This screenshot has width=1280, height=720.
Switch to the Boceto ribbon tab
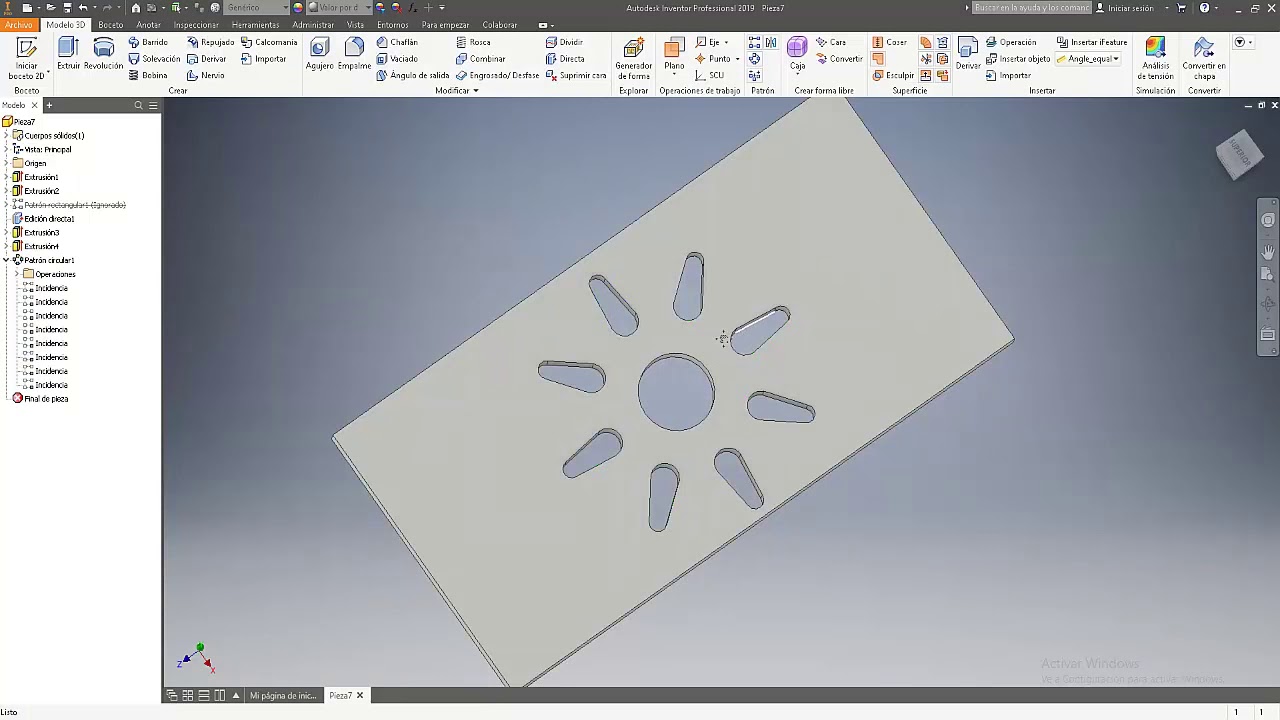coord(110,25)
